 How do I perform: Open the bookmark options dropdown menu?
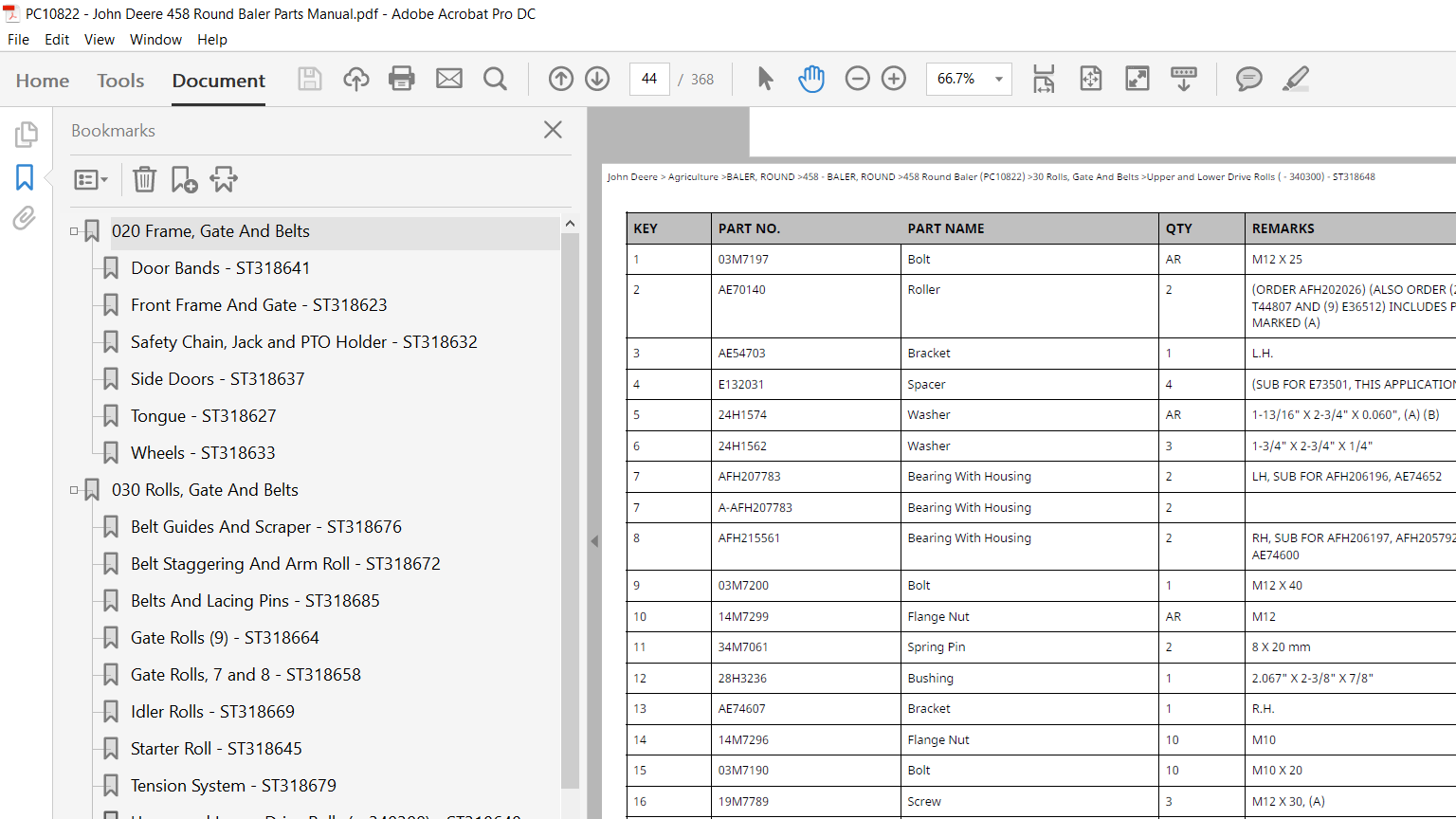click(91, 179)
